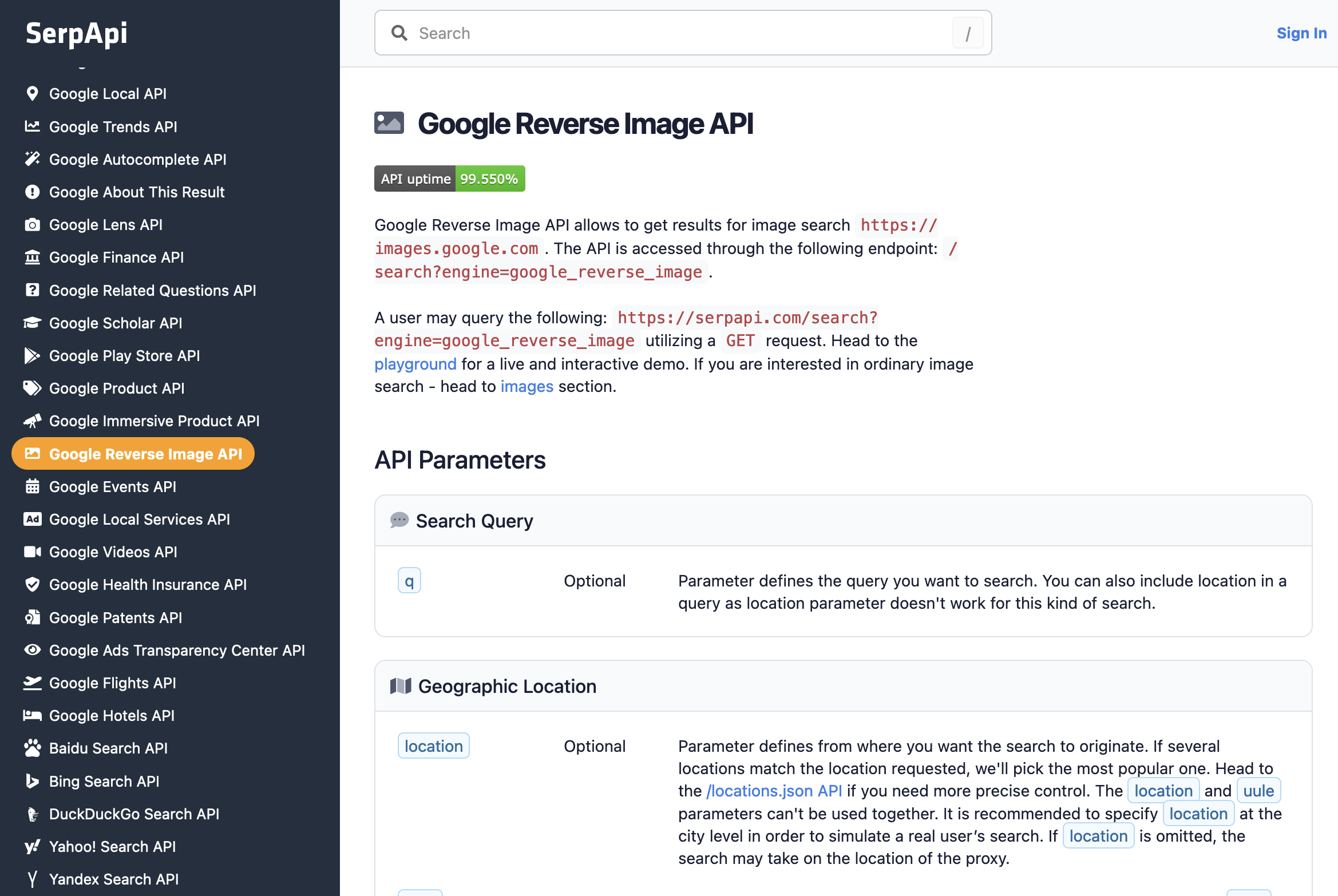Click the Google Scholar graduation cap icon
This screenshot has width=1338, height=896.
click(x=33, y=323)
